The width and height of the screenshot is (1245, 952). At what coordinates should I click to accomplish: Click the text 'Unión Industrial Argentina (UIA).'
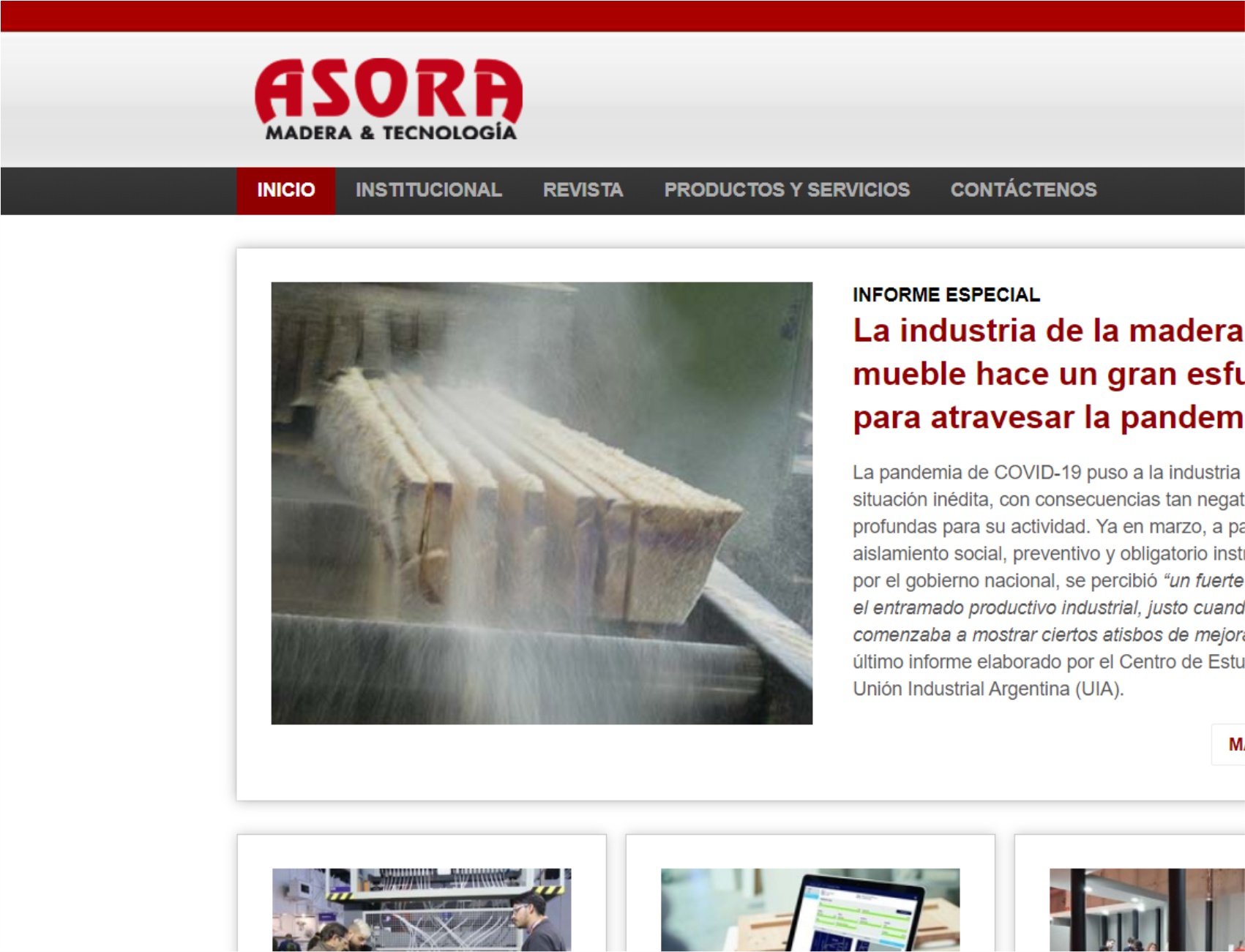point(987,689)
